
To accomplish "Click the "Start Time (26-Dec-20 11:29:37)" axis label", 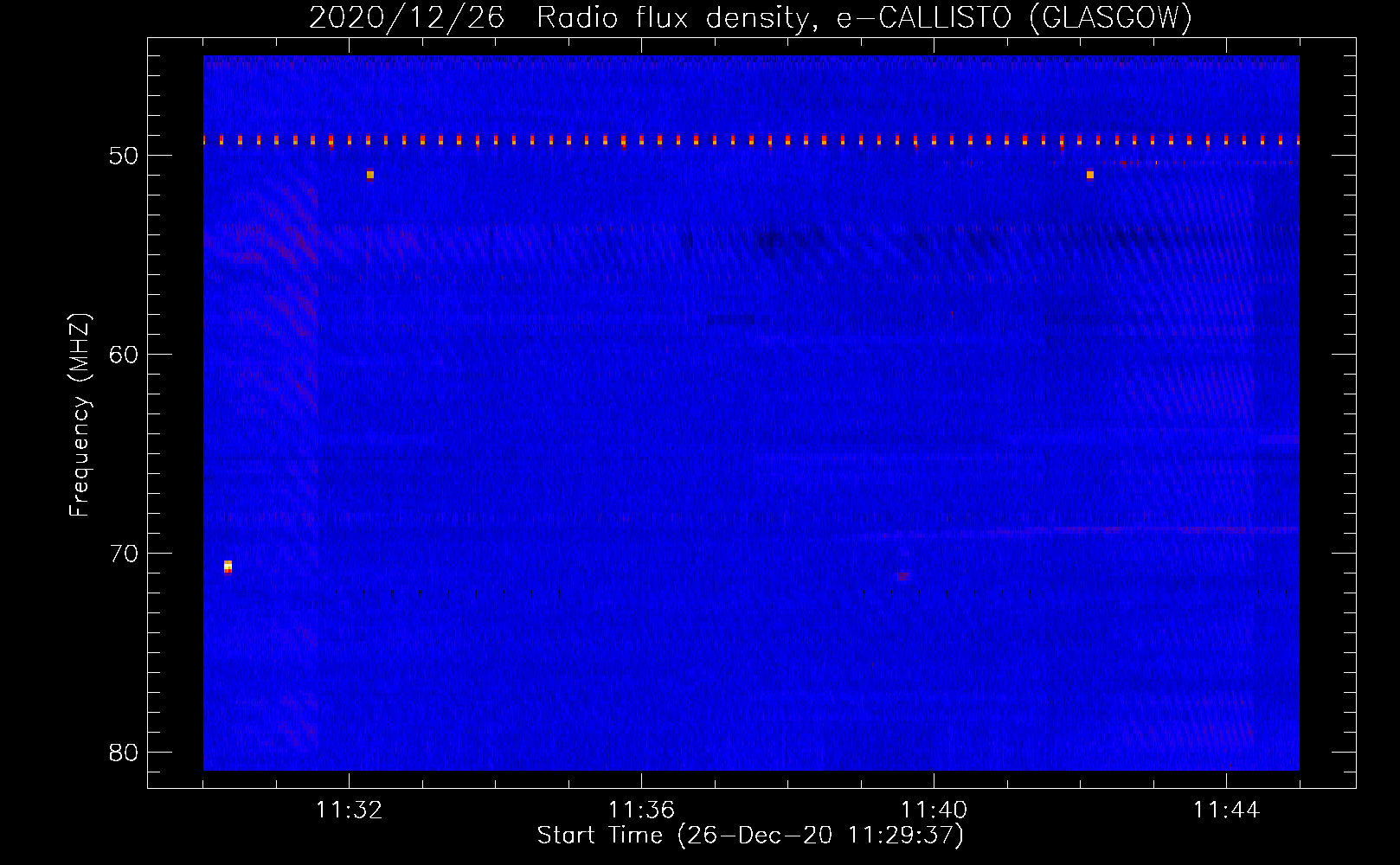I will click(x=750, y=836).
